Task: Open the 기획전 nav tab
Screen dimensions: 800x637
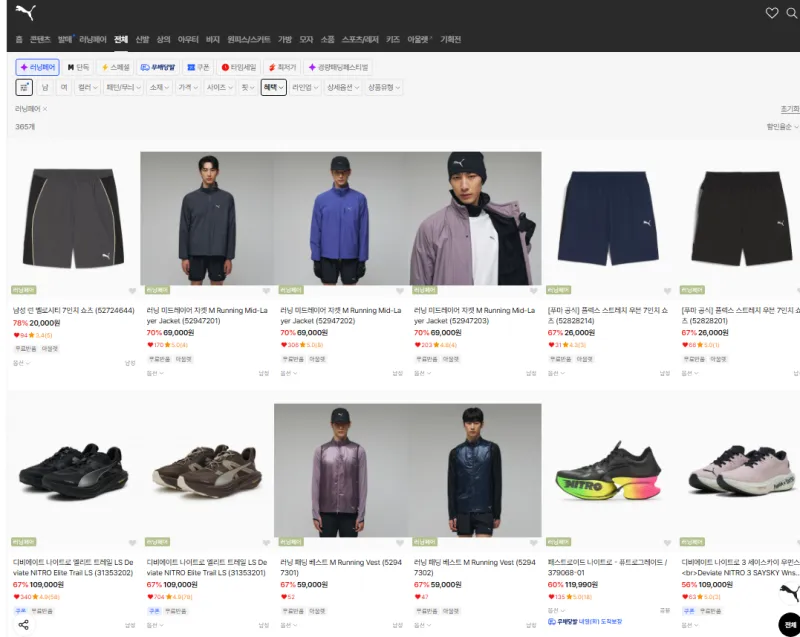Action: pos(451,39)
